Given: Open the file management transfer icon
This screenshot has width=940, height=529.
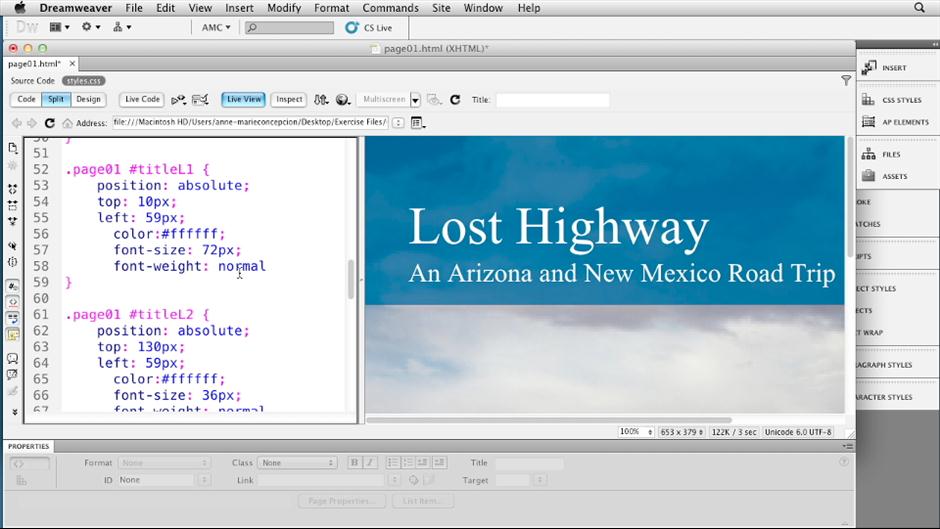Looking at the screenshot, I should (x=321, y=100).
